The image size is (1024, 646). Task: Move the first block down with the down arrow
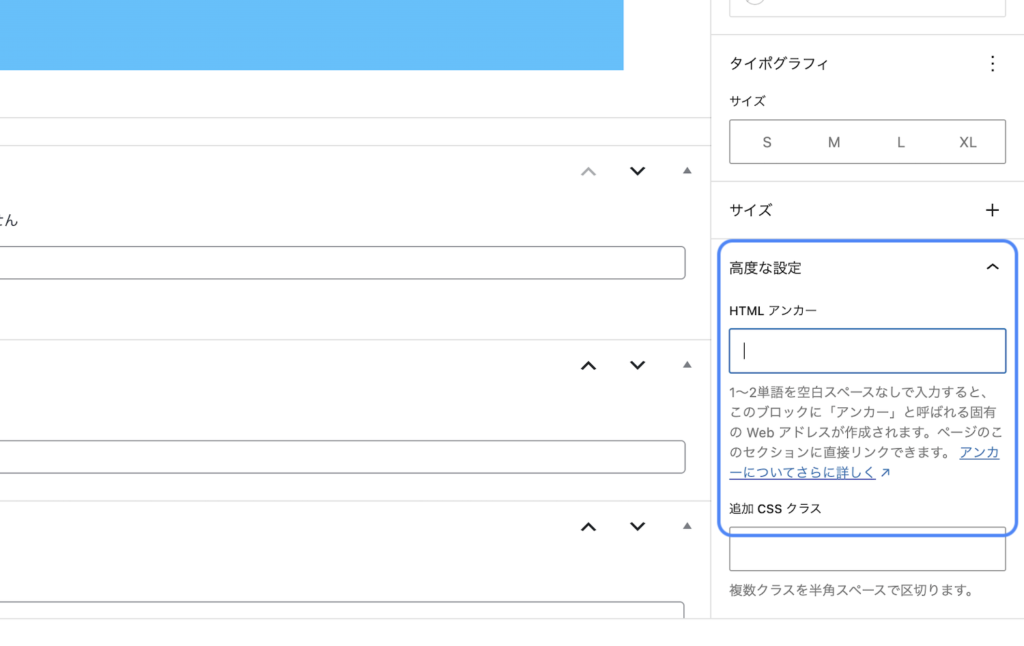click(637, 171)
